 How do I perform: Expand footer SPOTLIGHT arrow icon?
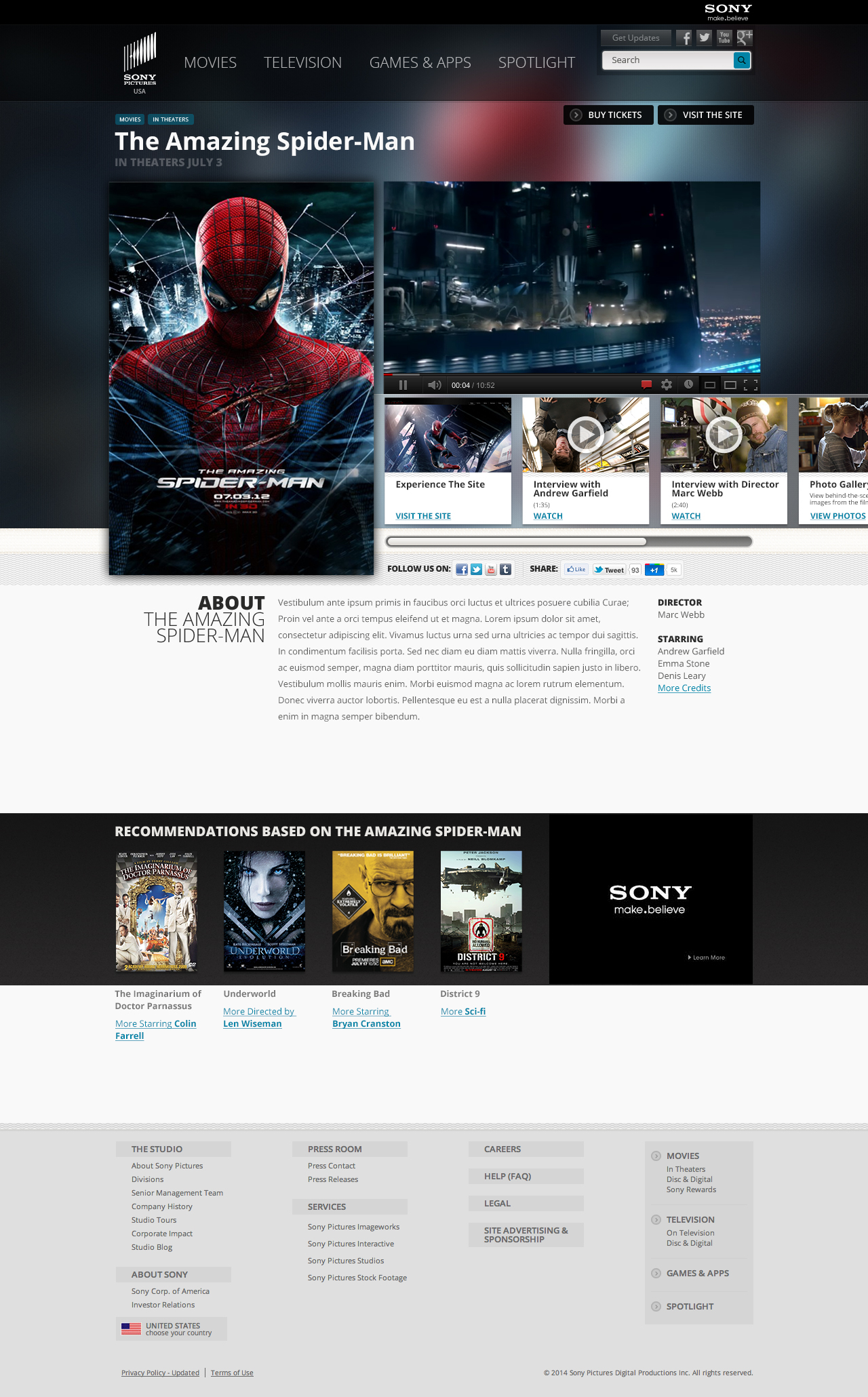tap(656, 1306)
